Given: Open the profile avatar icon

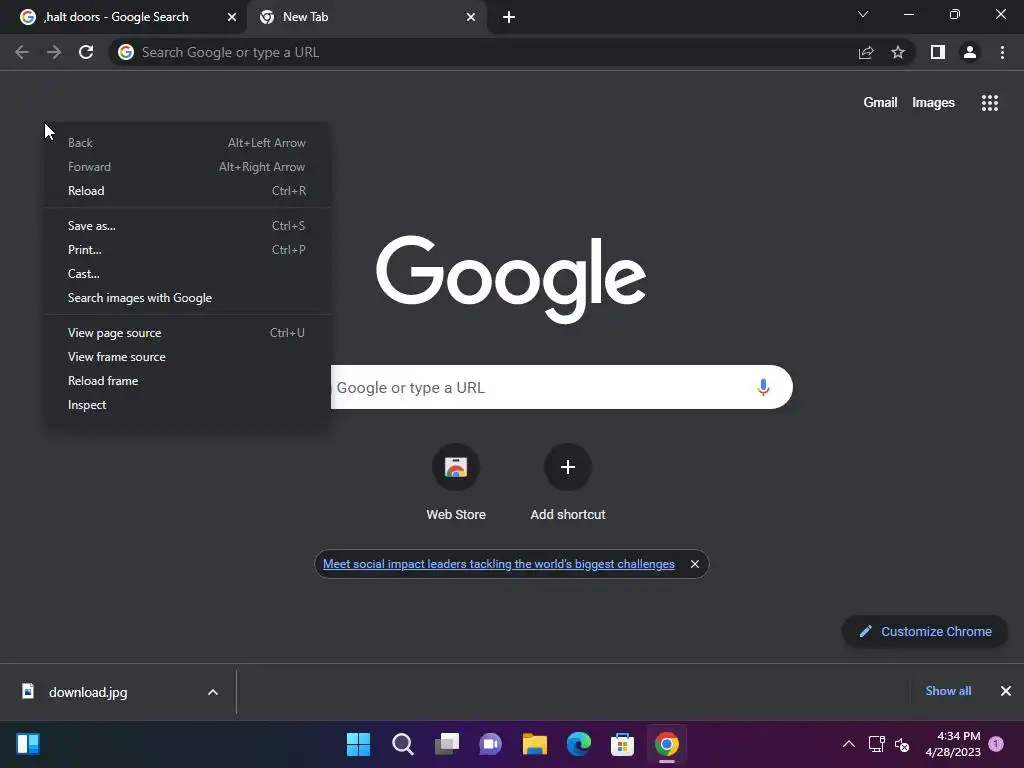Looking at the screenshot, I should [970, 52].
